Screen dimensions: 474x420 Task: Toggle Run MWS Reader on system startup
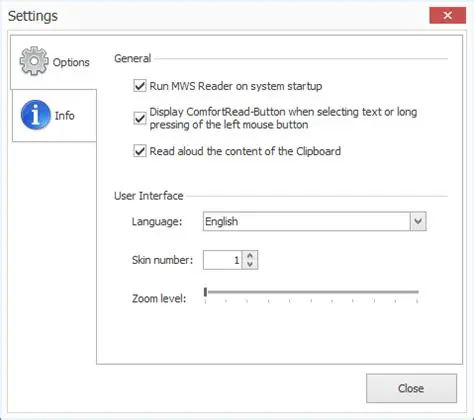point(140,86)
